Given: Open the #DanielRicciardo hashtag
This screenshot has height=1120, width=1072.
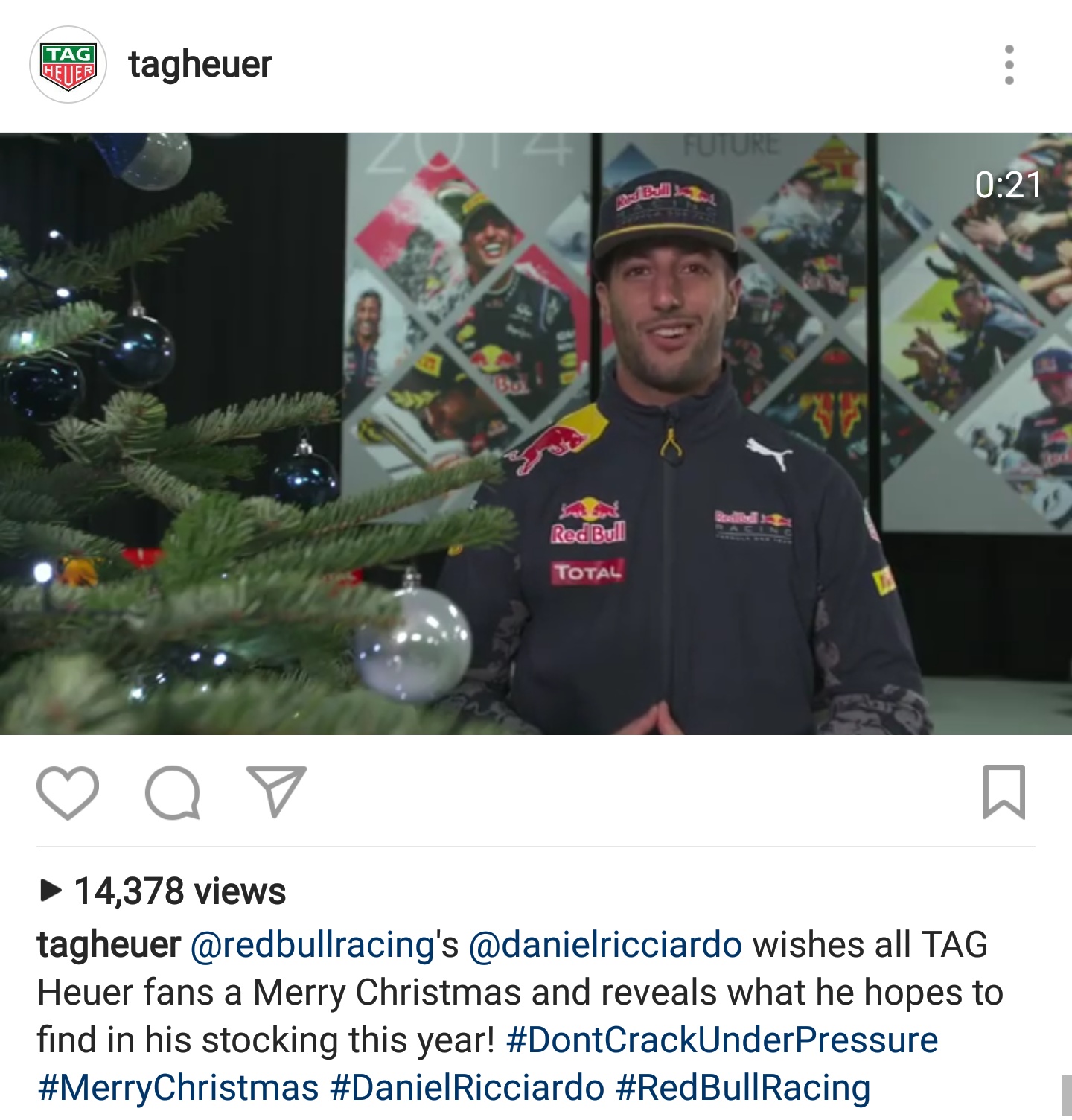Looking at the screenshot, I should pos(468,1088).
